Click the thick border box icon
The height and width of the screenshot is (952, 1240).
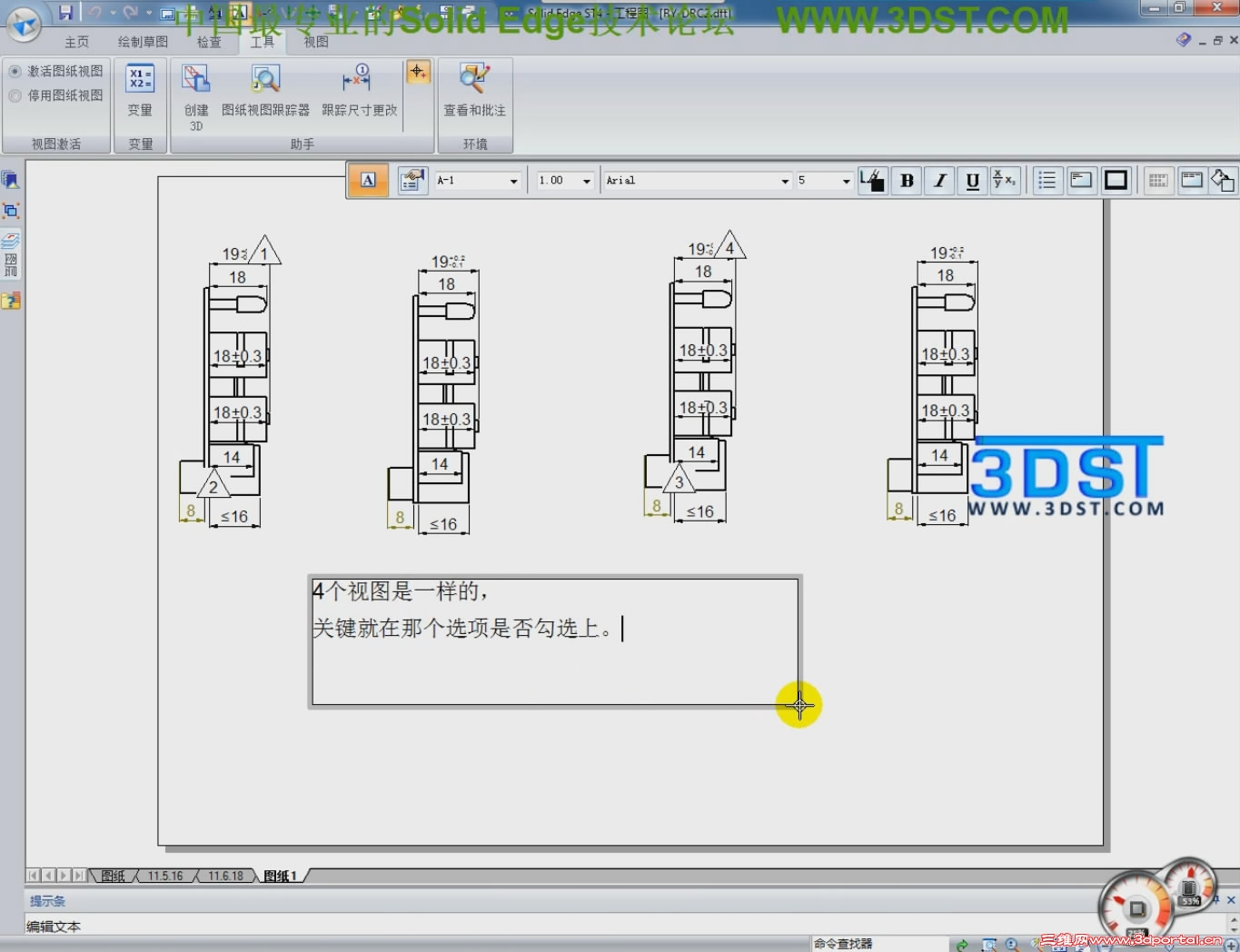[1116, 180]
